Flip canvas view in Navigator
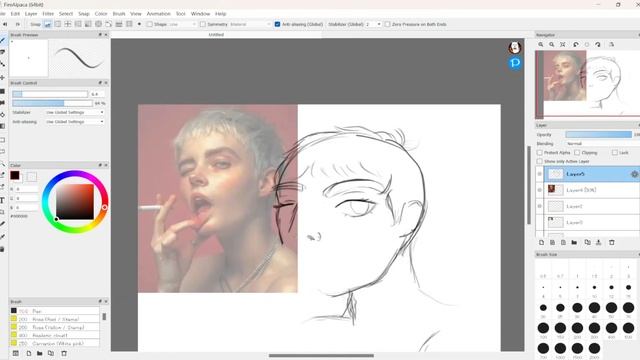Screen dimensions: 640x360 click(x=611, y=44)
